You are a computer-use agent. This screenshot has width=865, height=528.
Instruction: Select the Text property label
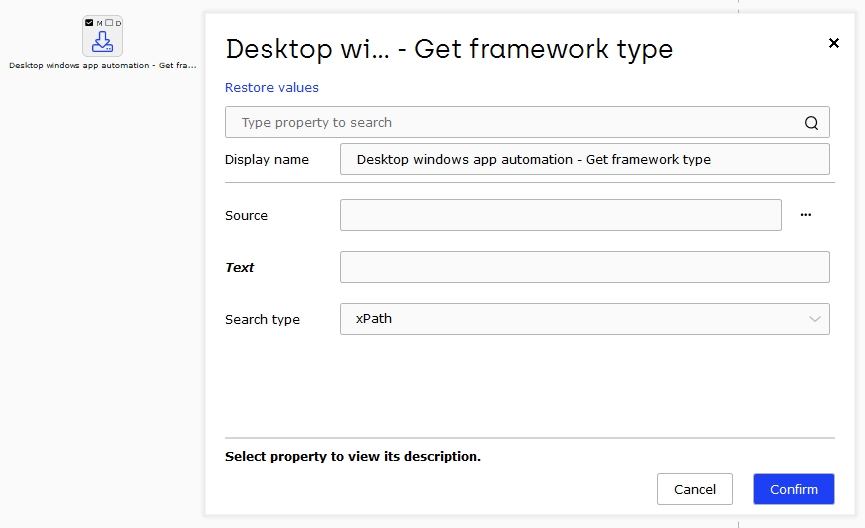pos(239,267)
